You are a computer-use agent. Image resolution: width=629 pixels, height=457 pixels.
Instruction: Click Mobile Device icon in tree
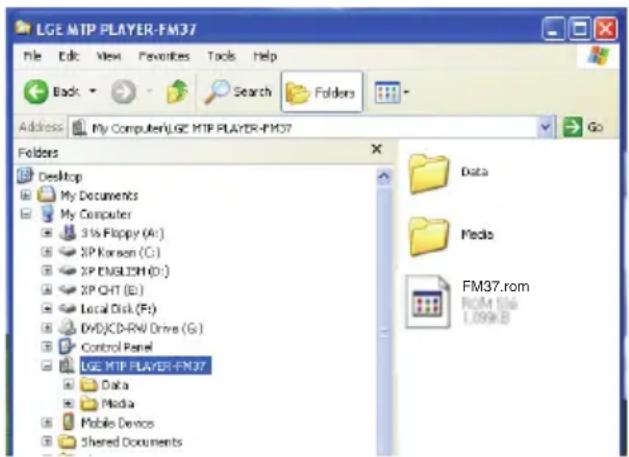tap(69, 422)
